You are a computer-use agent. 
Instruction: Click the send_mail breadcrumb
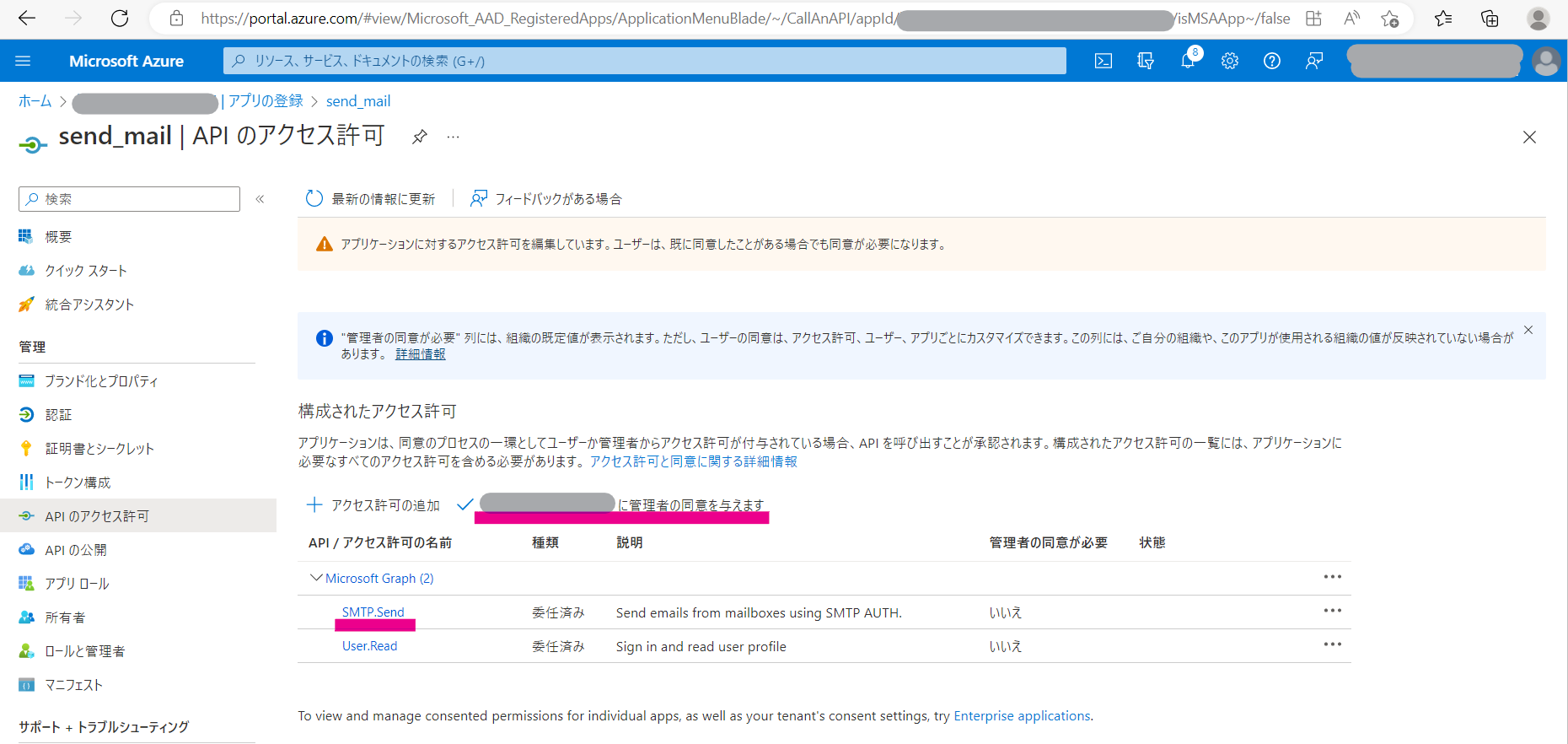358,101
